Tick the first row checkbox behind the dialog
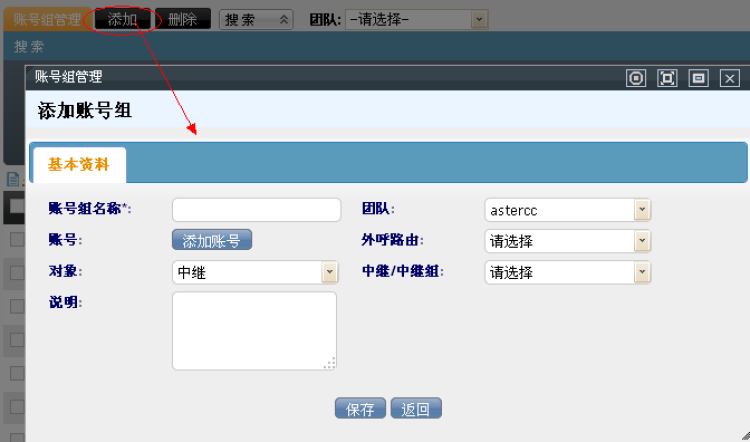 click(16, 240)
